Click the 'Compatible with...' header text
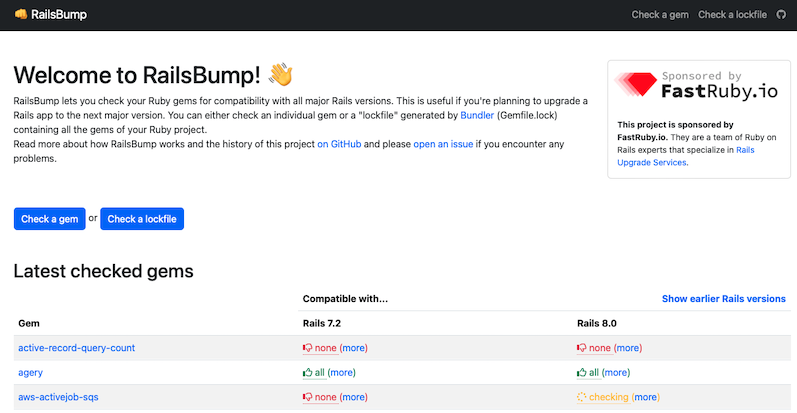Screen dimensions: 797x413 pyautogui.click(x=345, y=299)
